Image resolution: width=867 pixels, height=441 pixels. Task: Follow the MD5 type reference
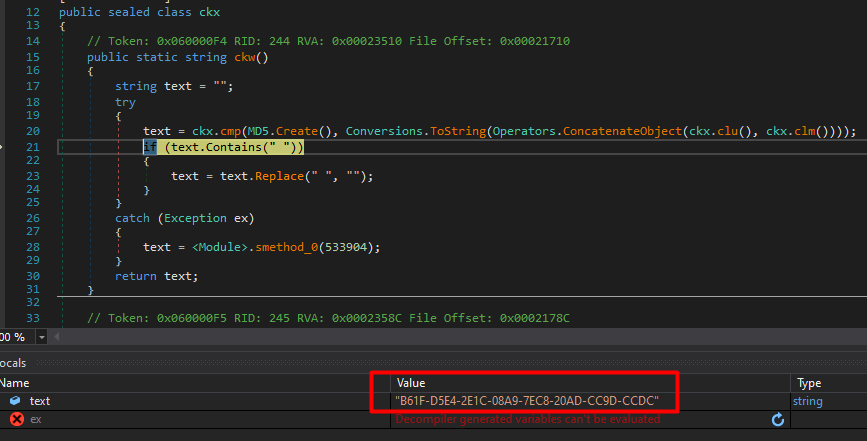pos(258,131)
